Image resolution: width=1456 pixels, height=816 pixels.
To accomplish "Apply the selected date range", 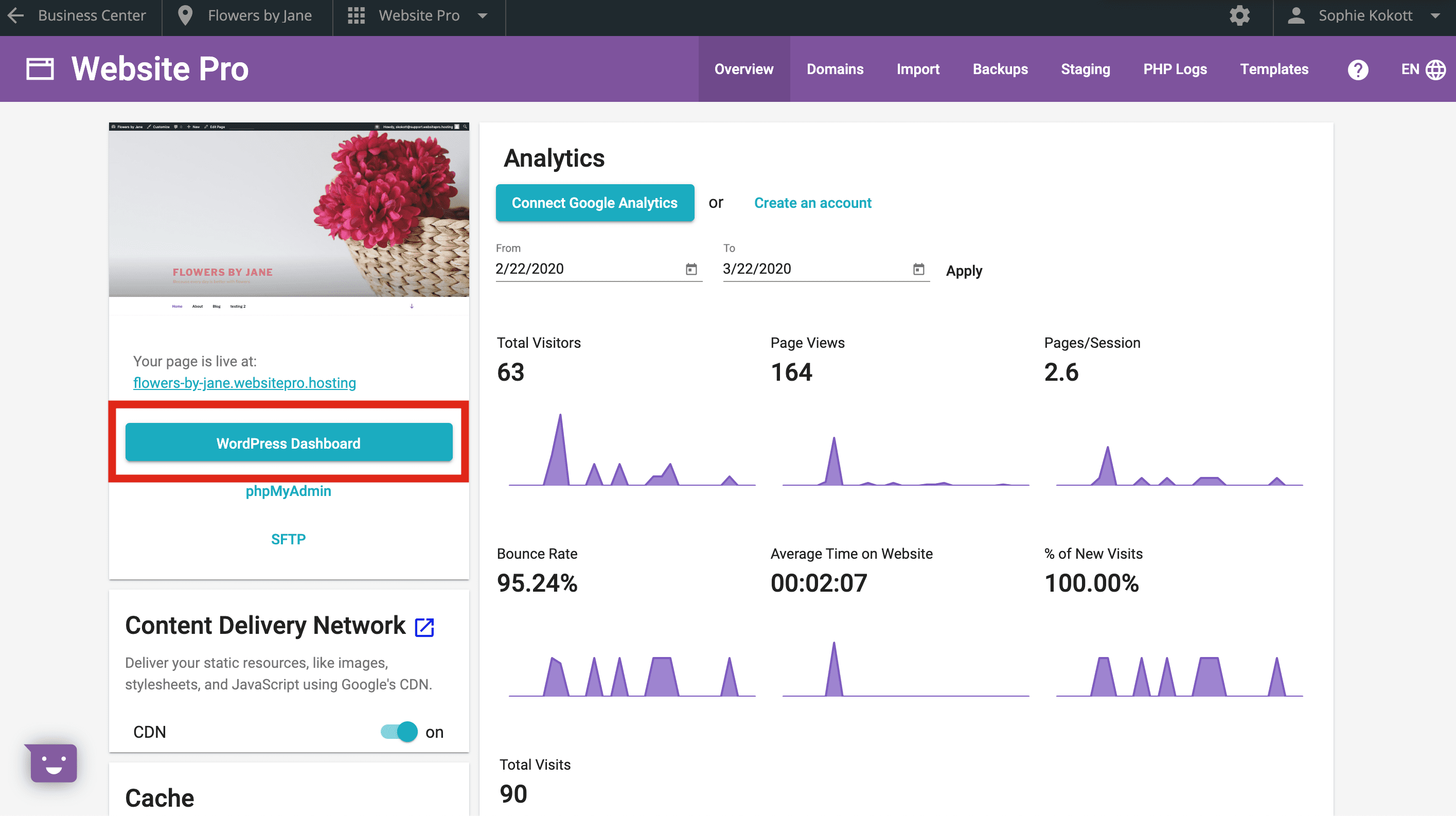I will (x=964, y=271).
